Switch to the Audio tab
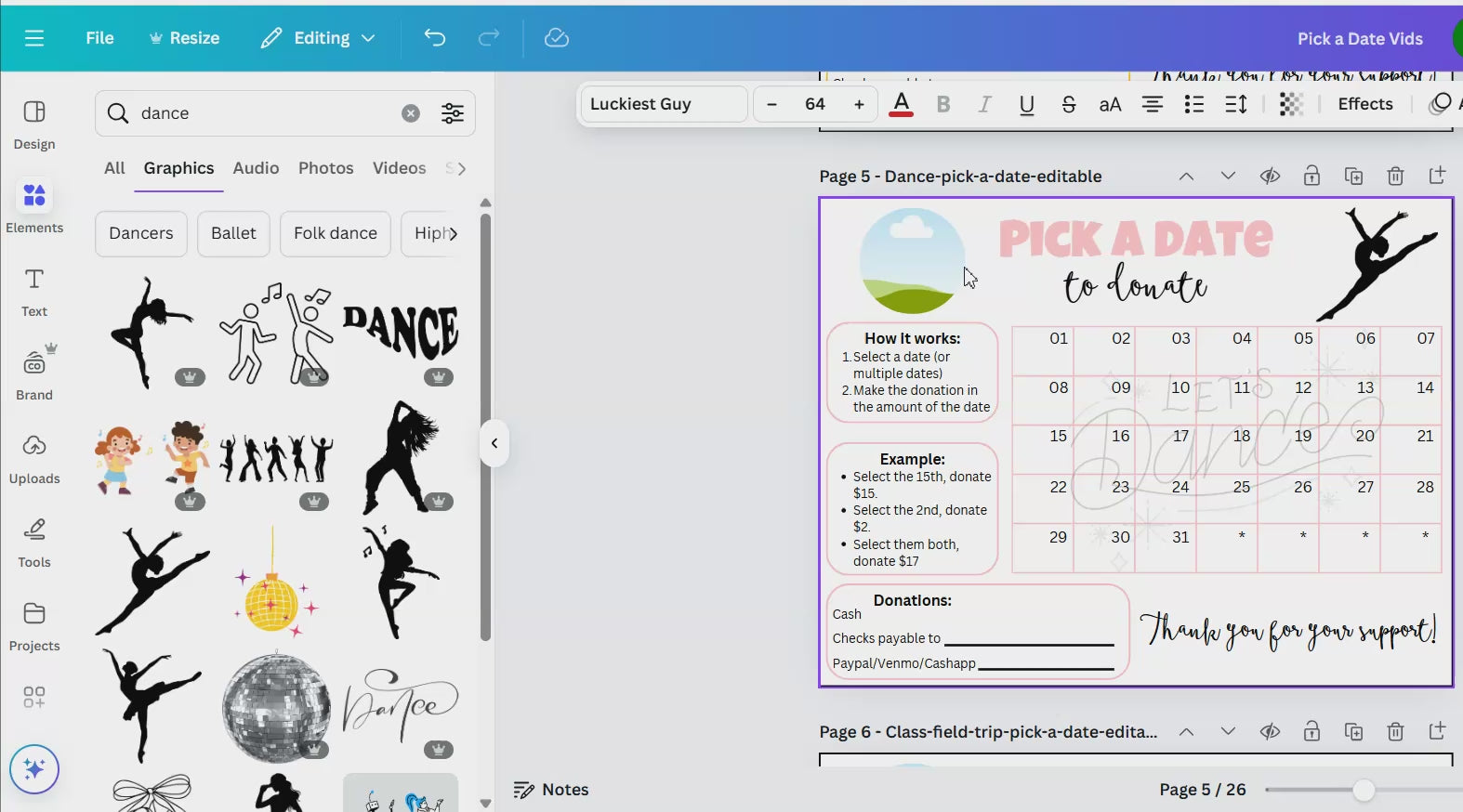This screenshot has width=1463, height=812. click(x=256, y=168)
